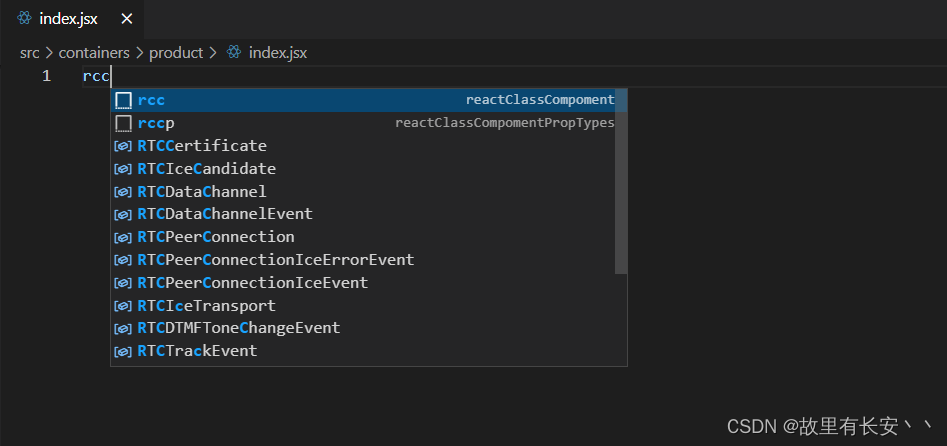
Task: Click the variable icon beside RTCPeerConnection
Action: click(x=123, y=238)
